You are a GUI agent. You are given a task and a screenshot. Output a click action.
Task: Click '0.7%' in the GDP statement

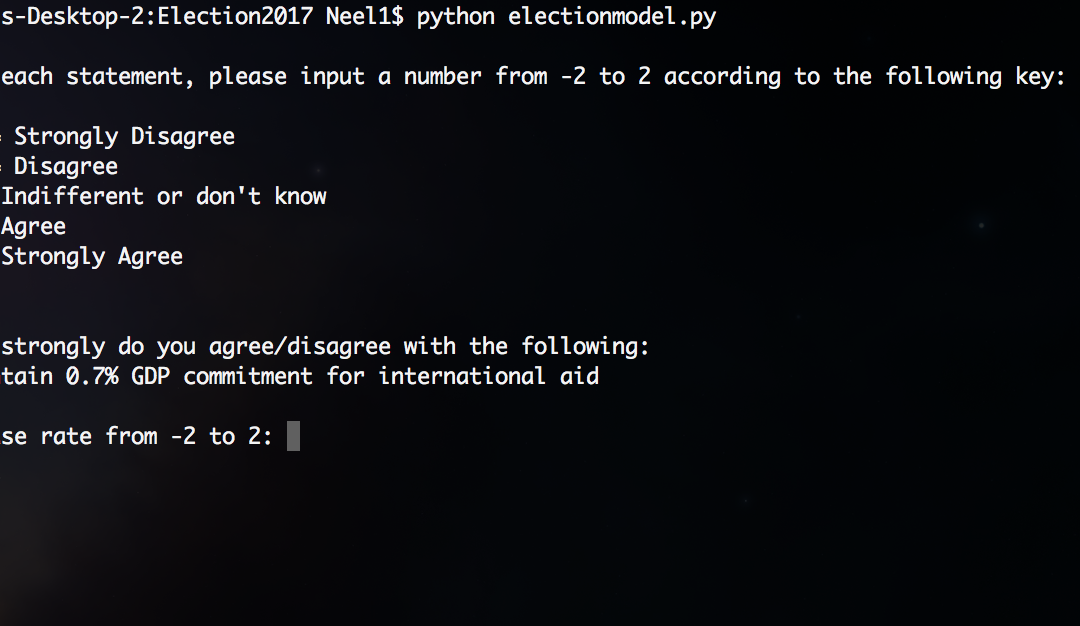92,377
